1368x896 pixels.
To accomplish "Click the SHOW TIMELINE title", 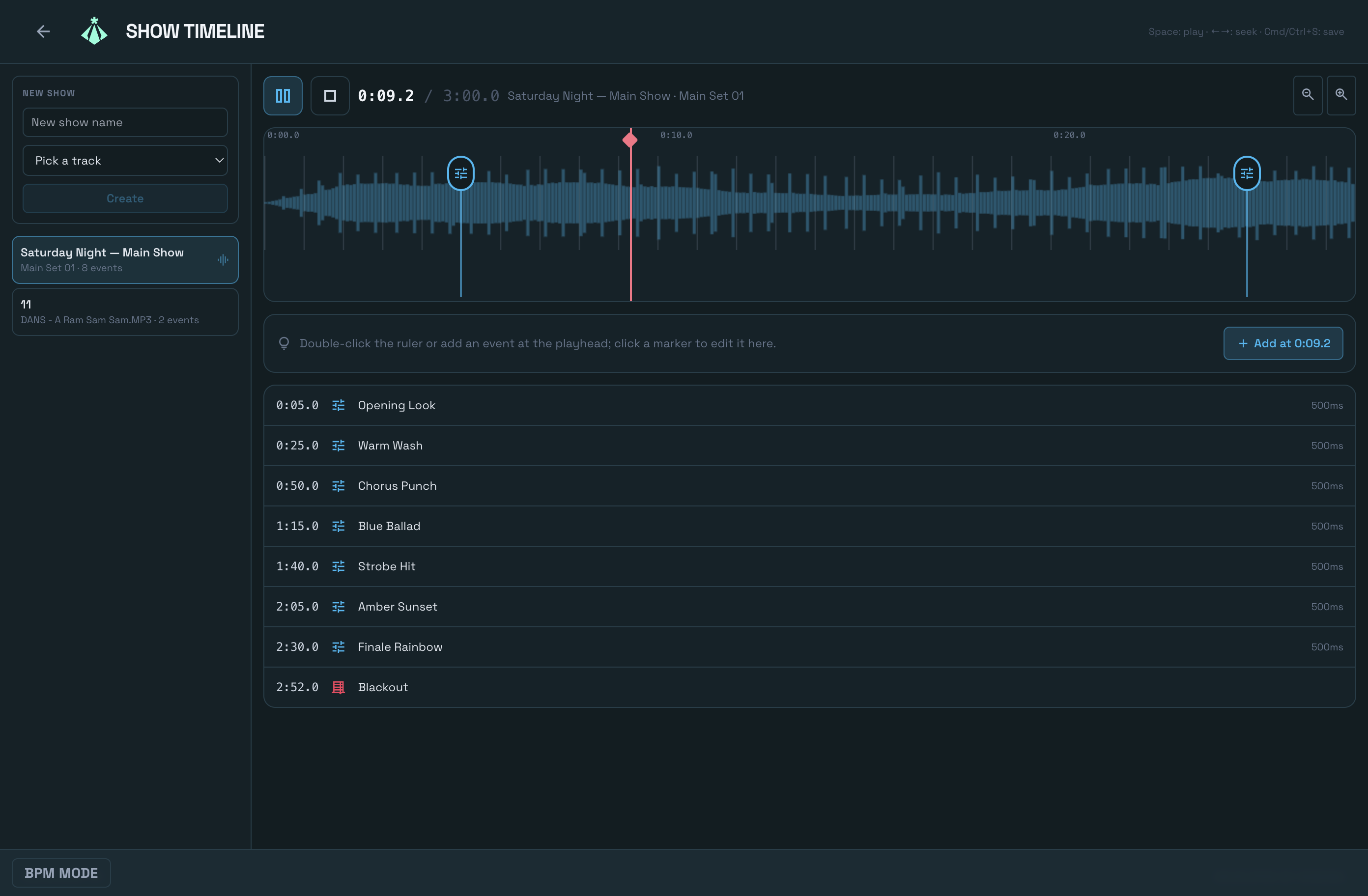I will click(x=195, y=31).
